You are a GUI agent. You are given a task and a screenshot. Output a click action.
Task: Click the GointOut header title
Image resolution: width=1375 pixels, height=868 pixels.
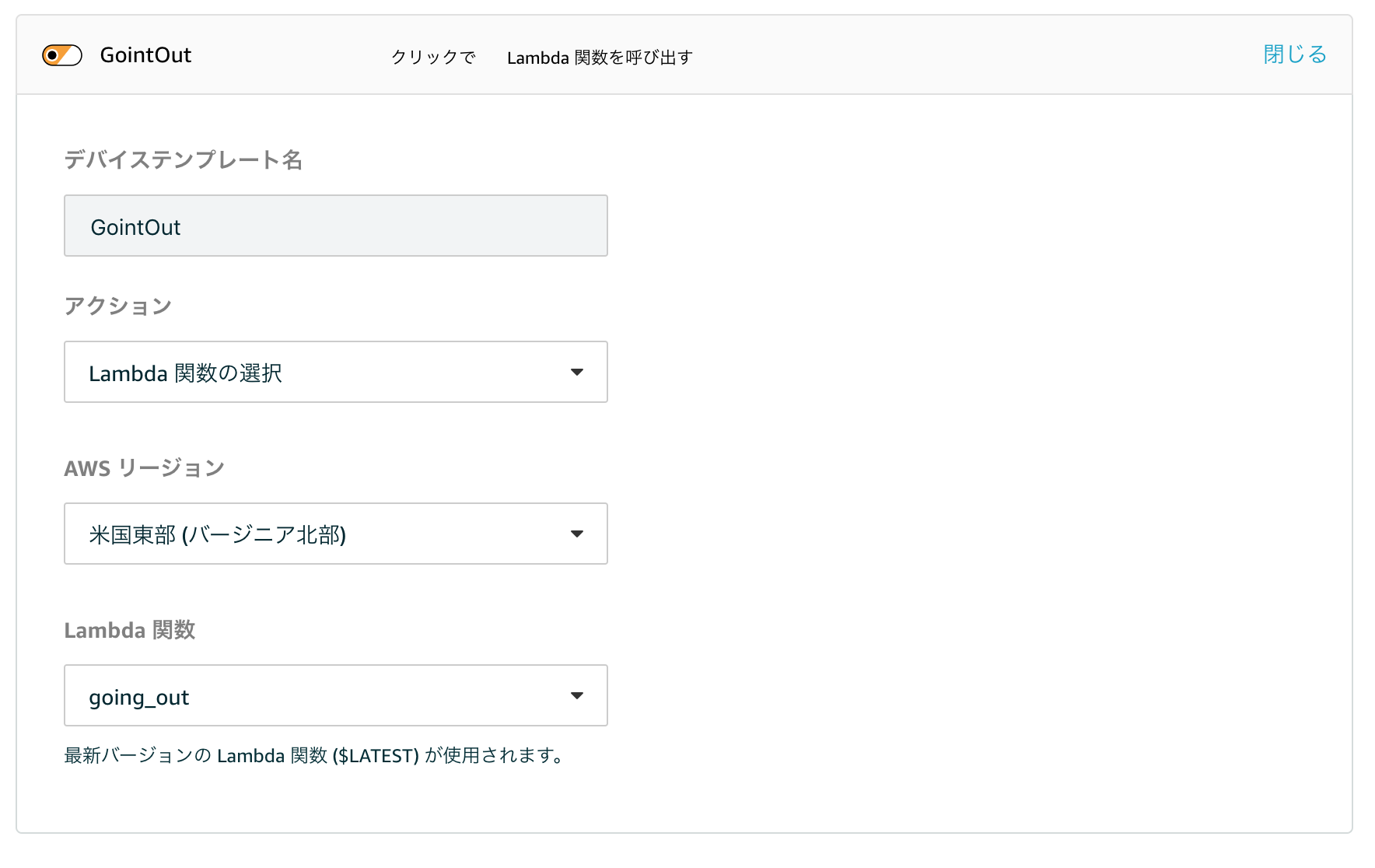[x=145, y=55]
